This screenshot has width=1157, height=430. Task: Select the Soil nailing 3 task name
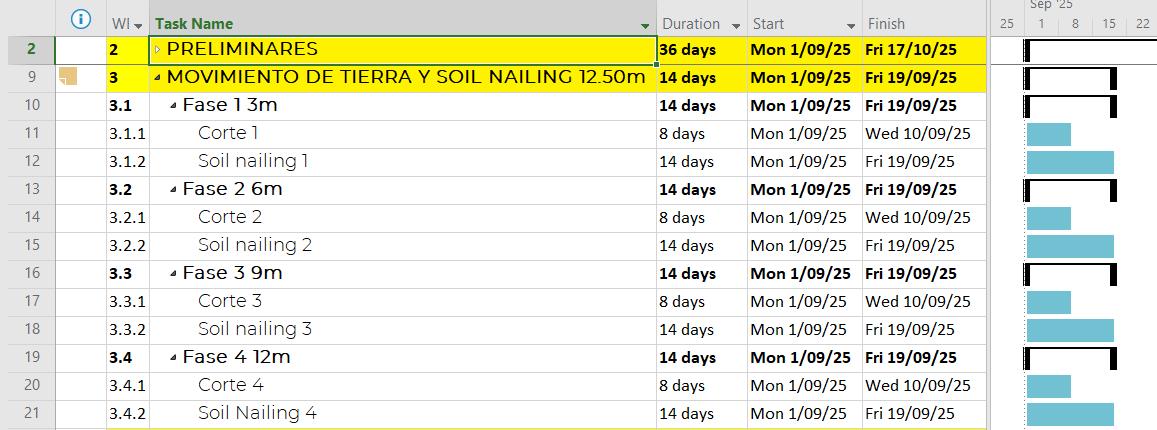[255, 330]
